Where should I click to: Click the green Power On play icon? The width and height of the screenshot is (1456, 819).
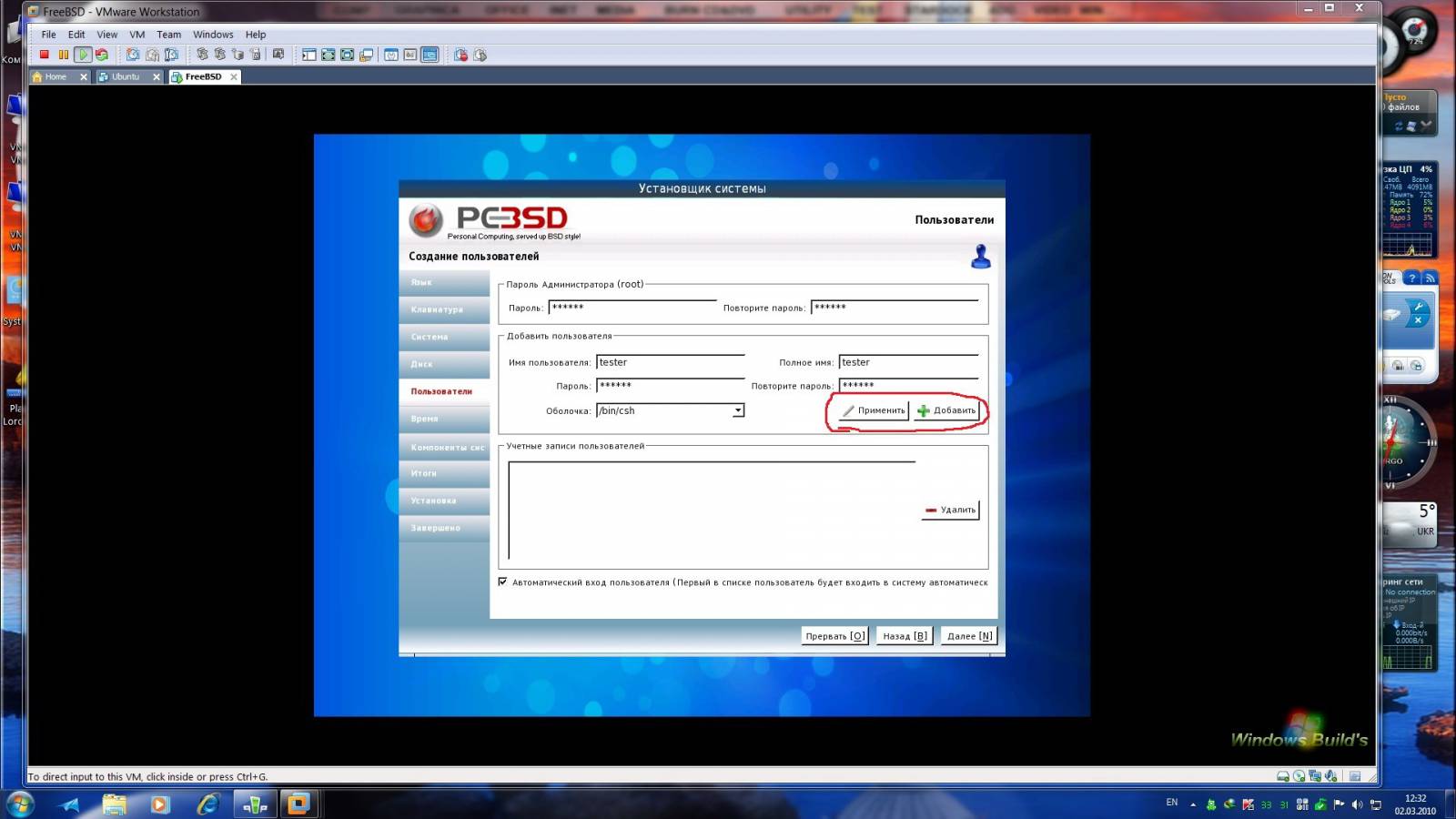coord(84,55)
